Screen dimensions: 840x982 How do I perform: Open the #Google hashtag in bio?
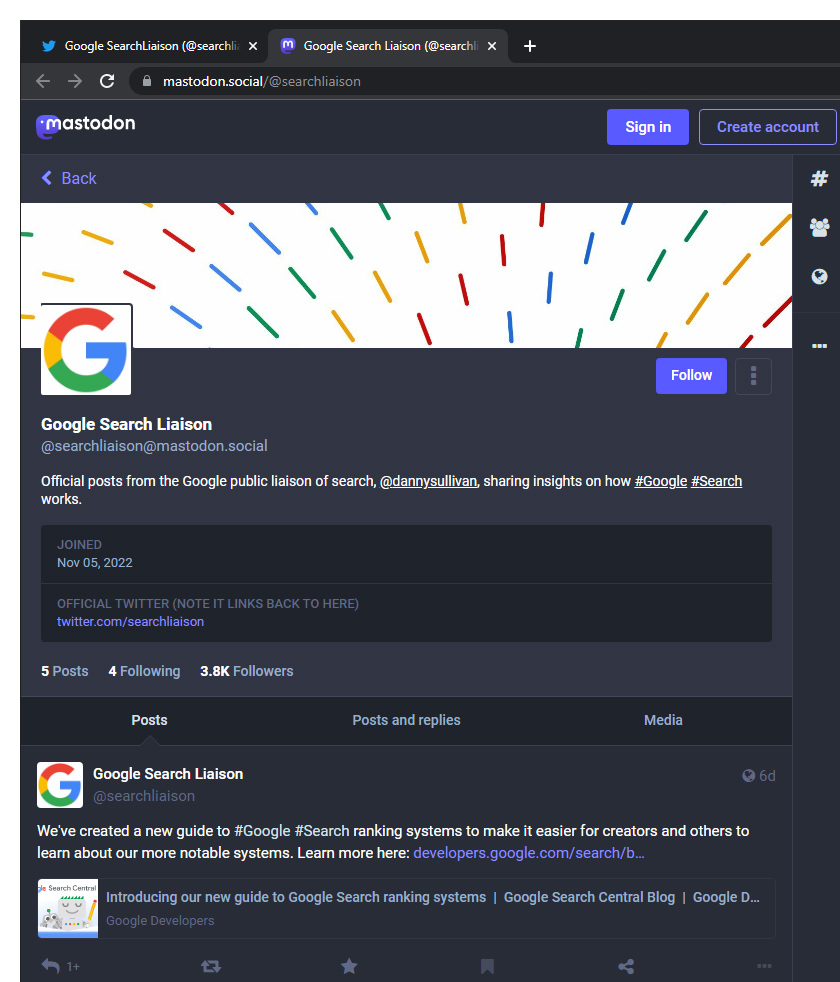pos(661,481)
